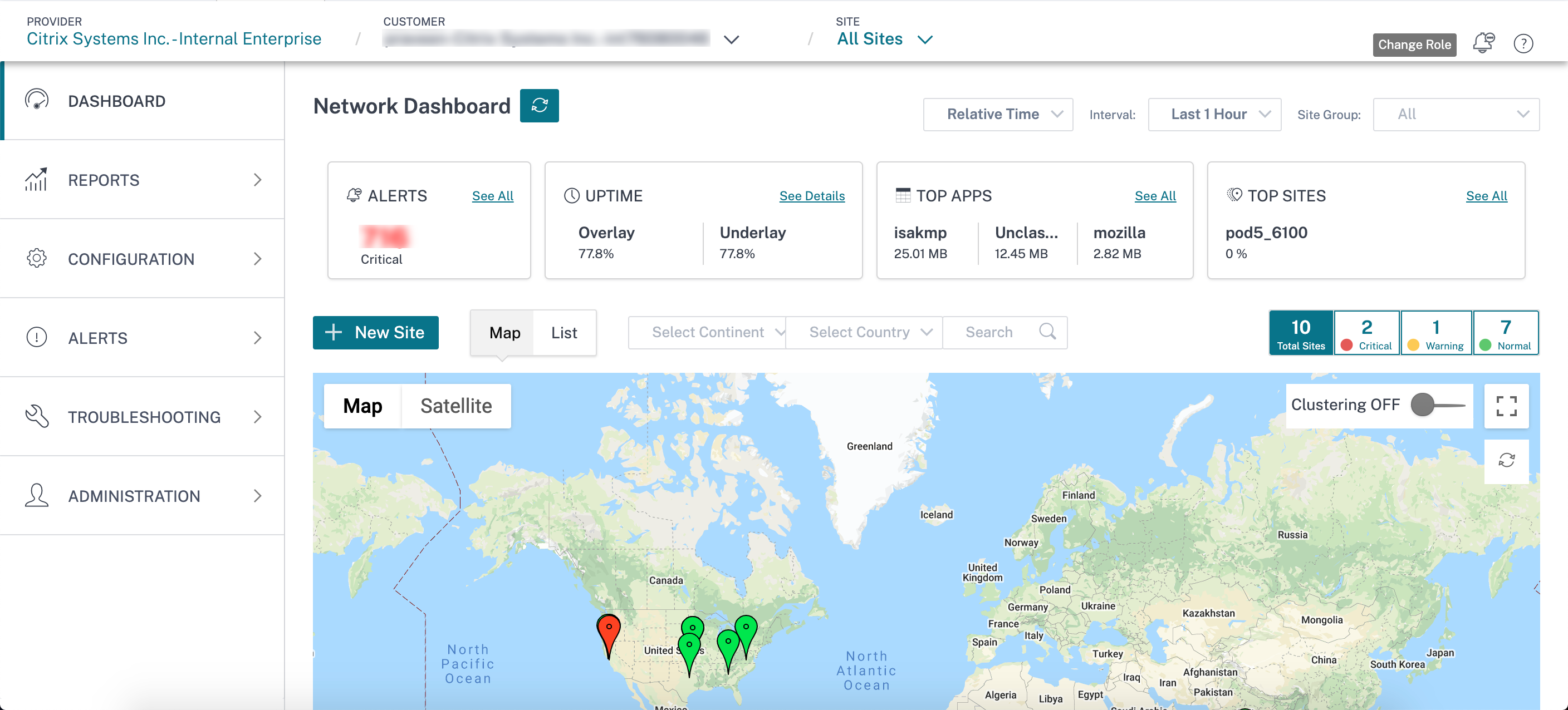Open the help question mark icon
Screen dimensions: 1568x710
[1523, 44]
